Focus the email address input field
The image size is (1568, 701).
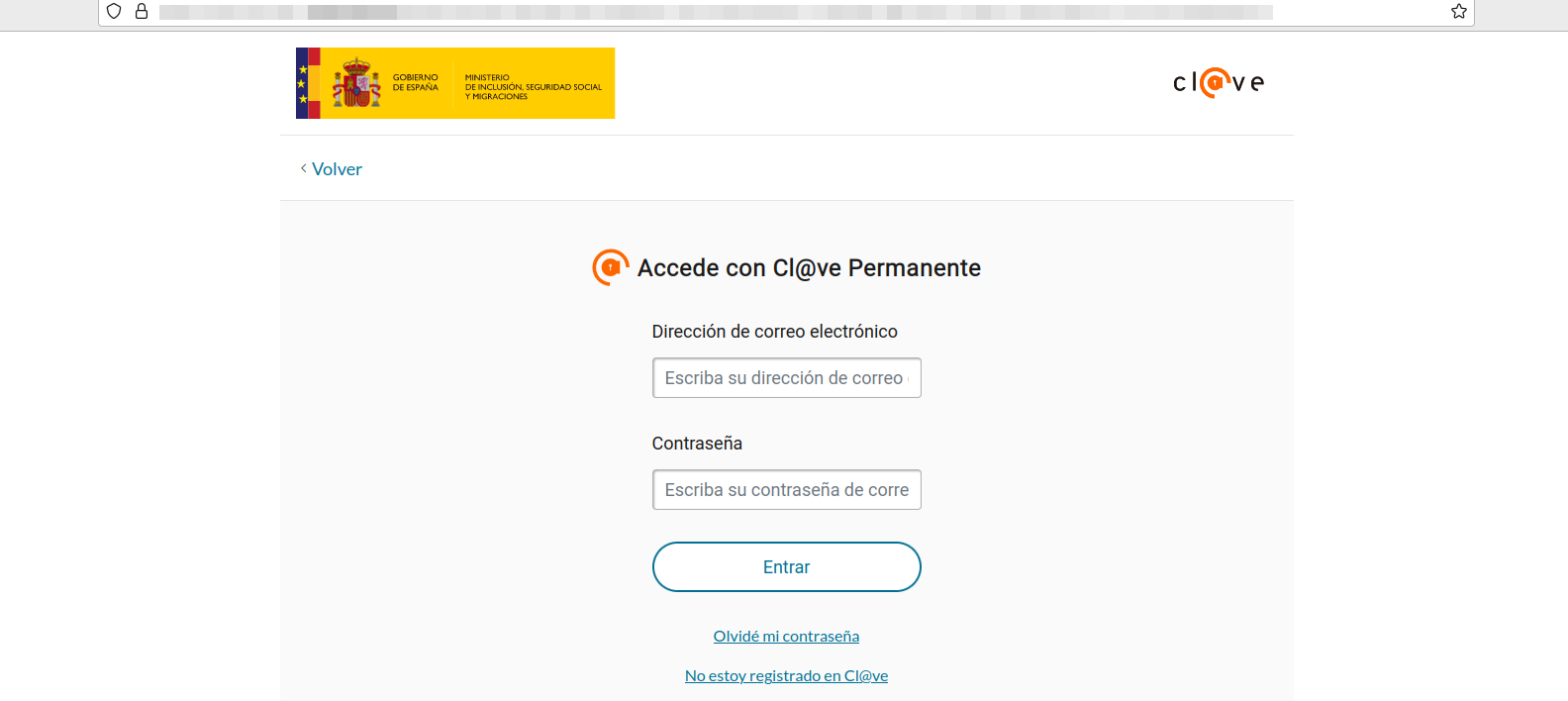[786, 378]
